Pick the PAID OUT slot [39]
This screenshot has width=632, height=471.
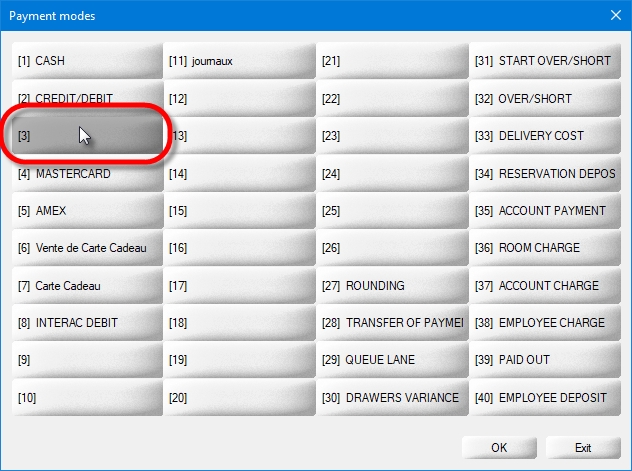[544, 360]
